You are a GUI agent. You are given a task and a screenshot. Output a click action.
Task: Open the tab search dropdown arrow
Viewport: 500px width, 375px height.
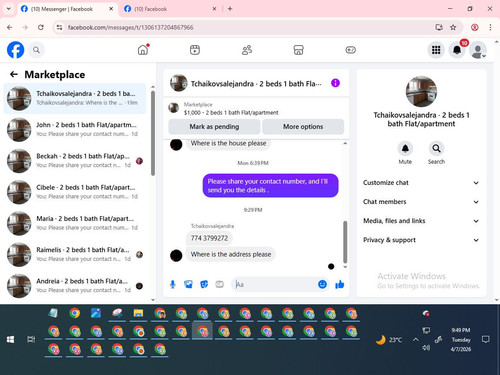9,9
